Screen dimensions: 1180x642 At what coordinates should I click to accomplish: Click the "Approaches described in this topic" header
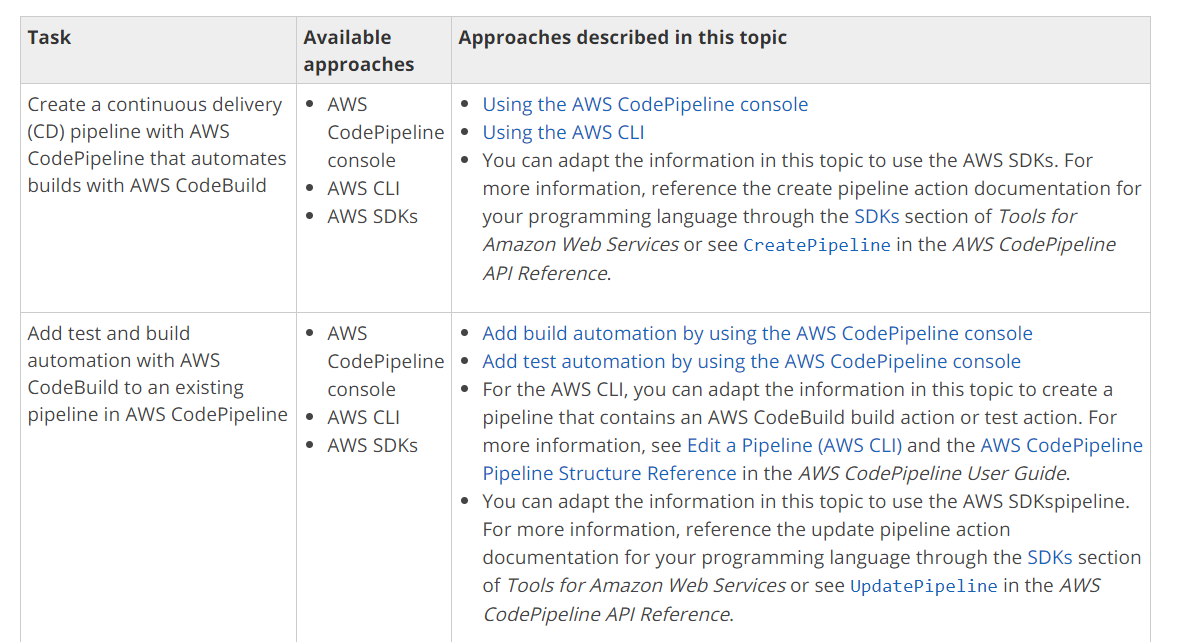pyautogui.click(x=622, y=38)
